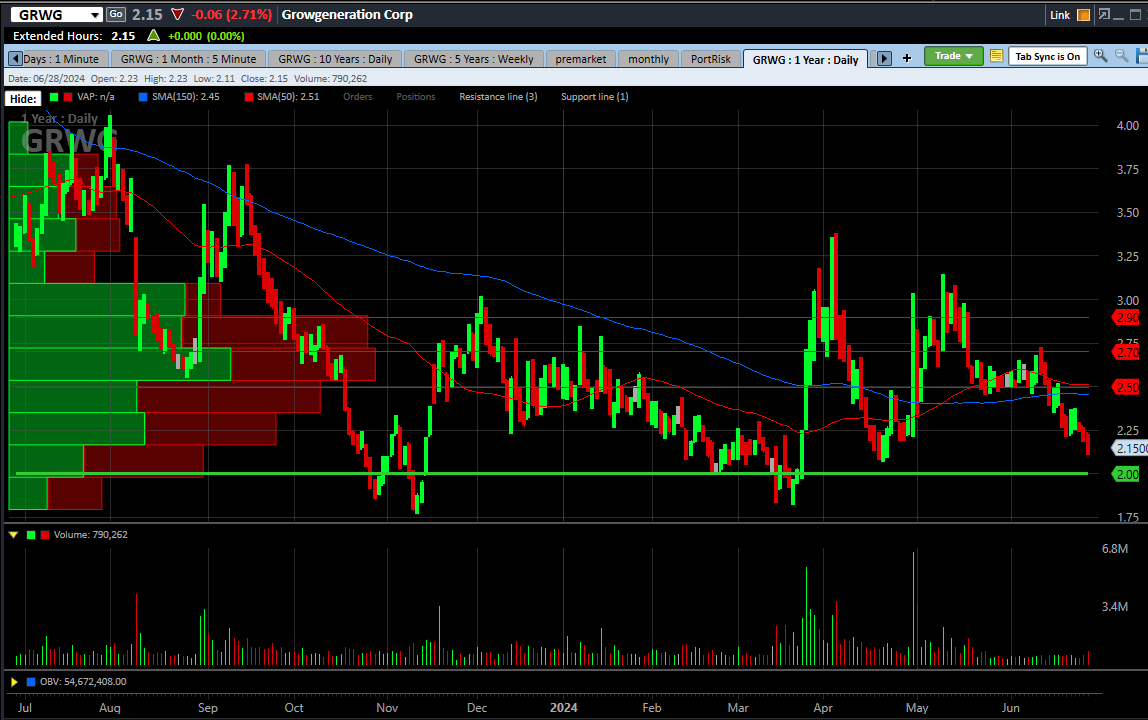Switch to the GRWG 5 Years Weekly tab
Screen dimensions: 1148x720
coord(473,58)
